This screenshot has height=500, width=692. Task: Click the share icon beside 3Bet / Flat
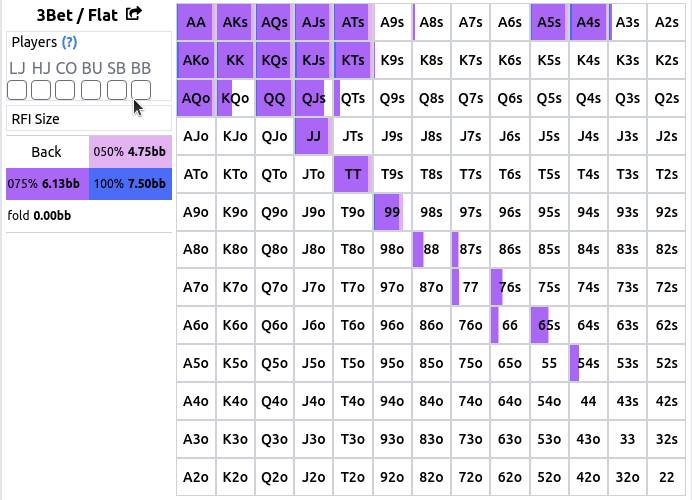[x=133, y=16]
